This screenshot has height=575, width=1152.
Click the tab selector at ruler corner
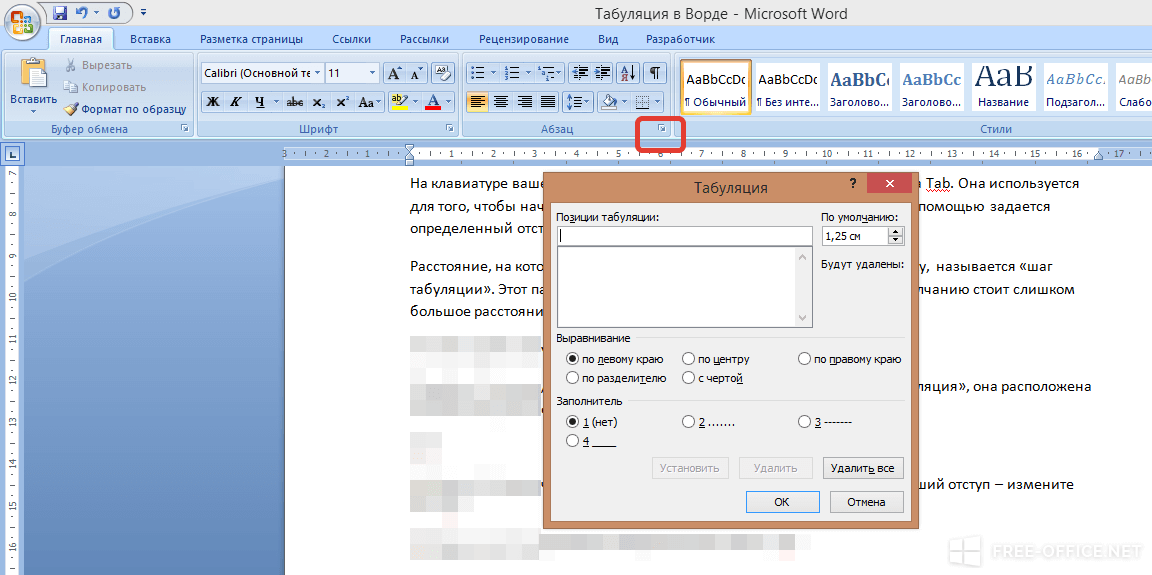coord(14,154)
